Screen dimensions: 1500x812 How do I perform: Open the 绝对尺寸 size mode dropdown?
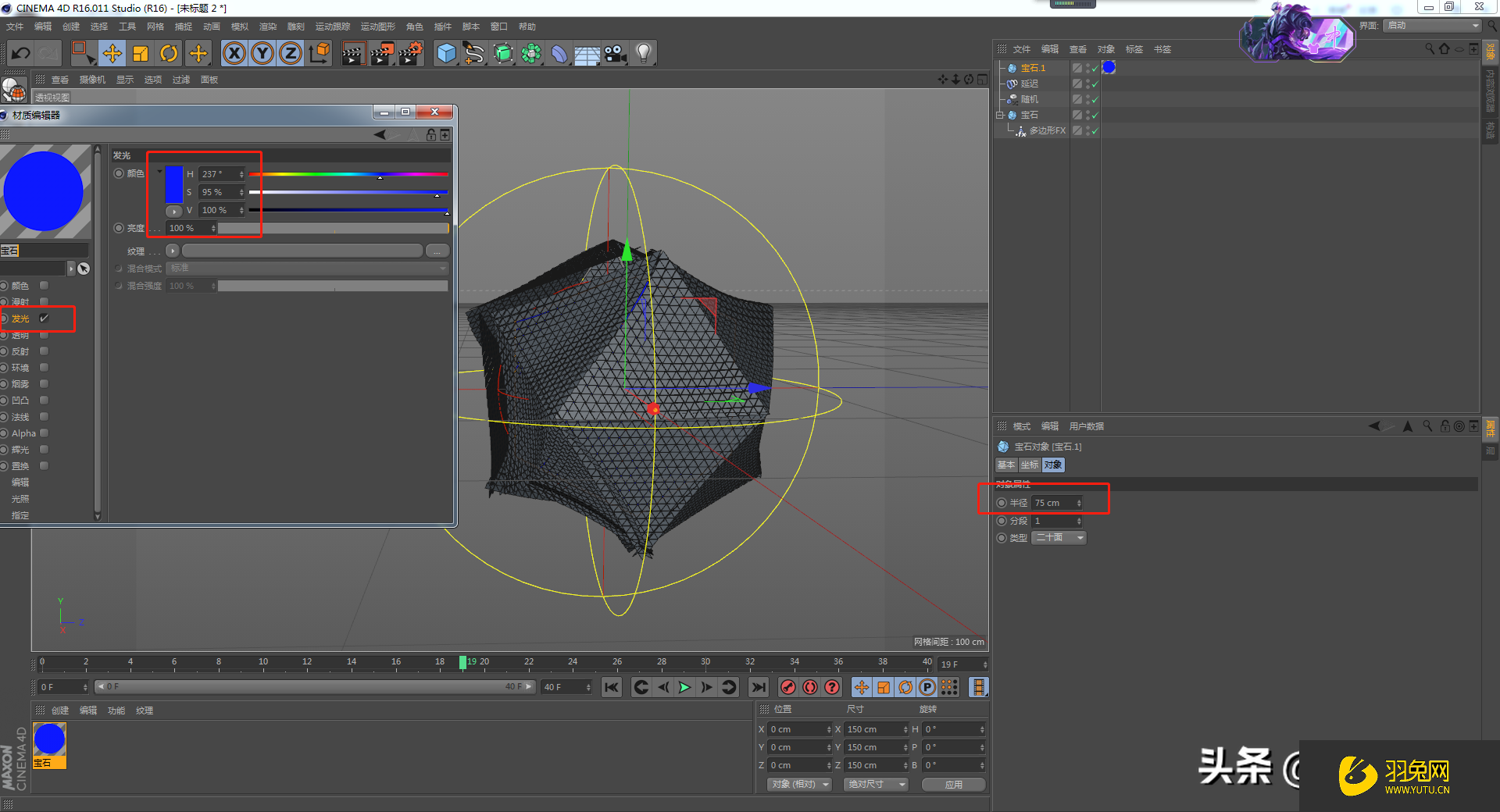coord(876,785)
